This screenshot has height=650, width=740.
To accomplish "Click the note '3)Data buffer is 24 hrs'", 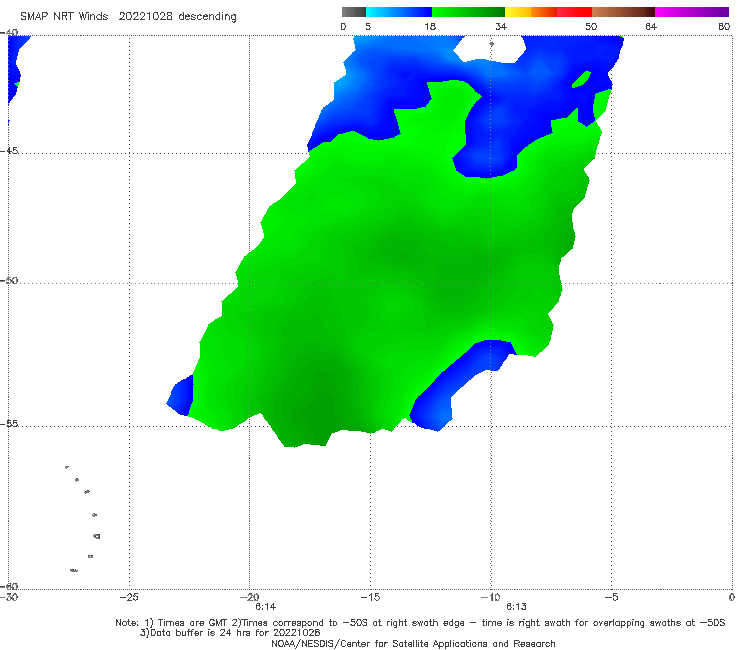I will (x=230, y=633).
